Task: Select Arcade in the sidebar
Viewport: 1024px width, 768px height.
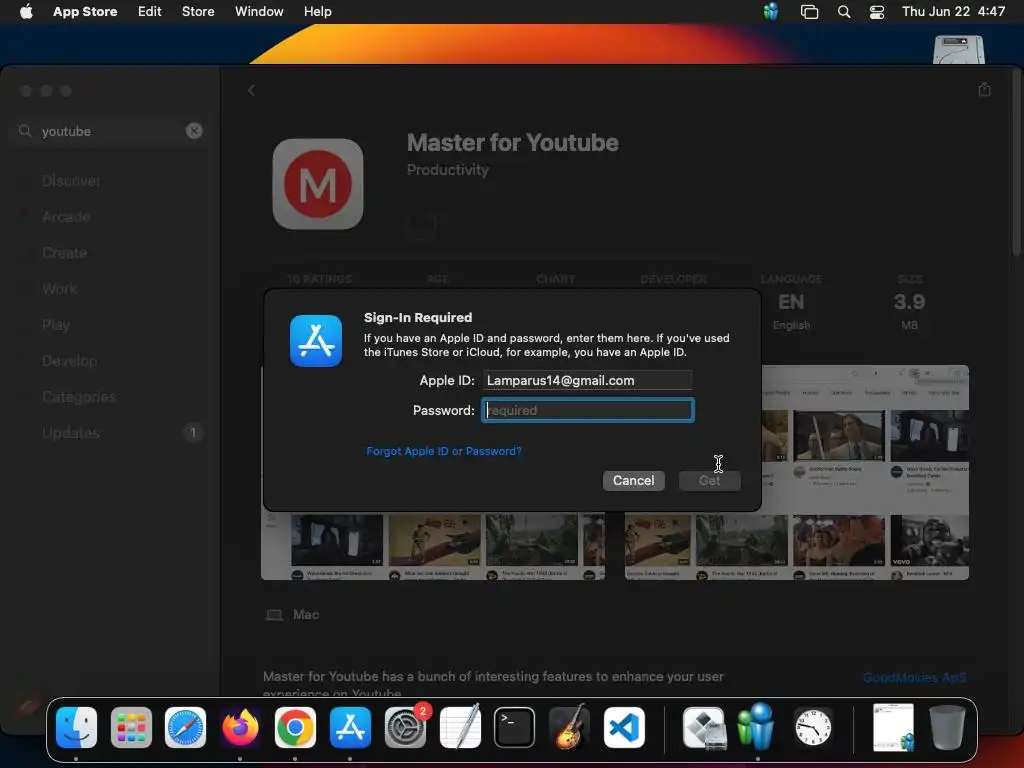Action: (66, 217)
